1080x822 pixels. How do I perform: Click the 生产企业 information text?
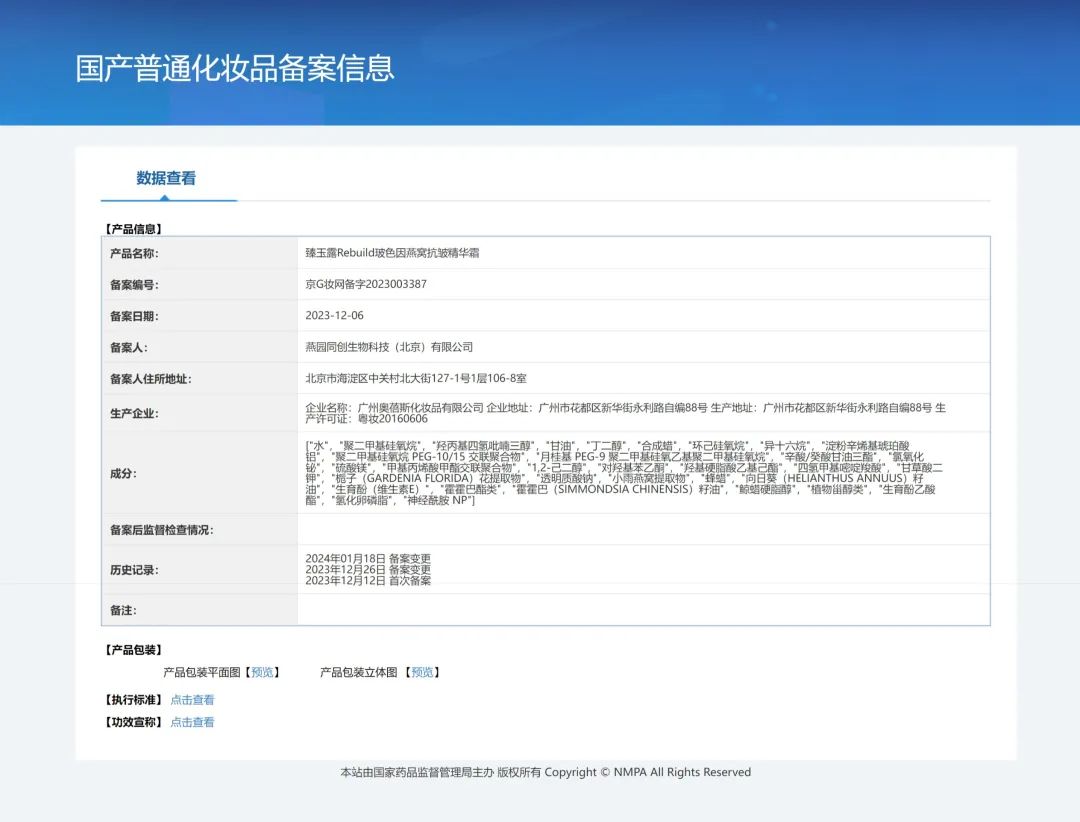625,413
